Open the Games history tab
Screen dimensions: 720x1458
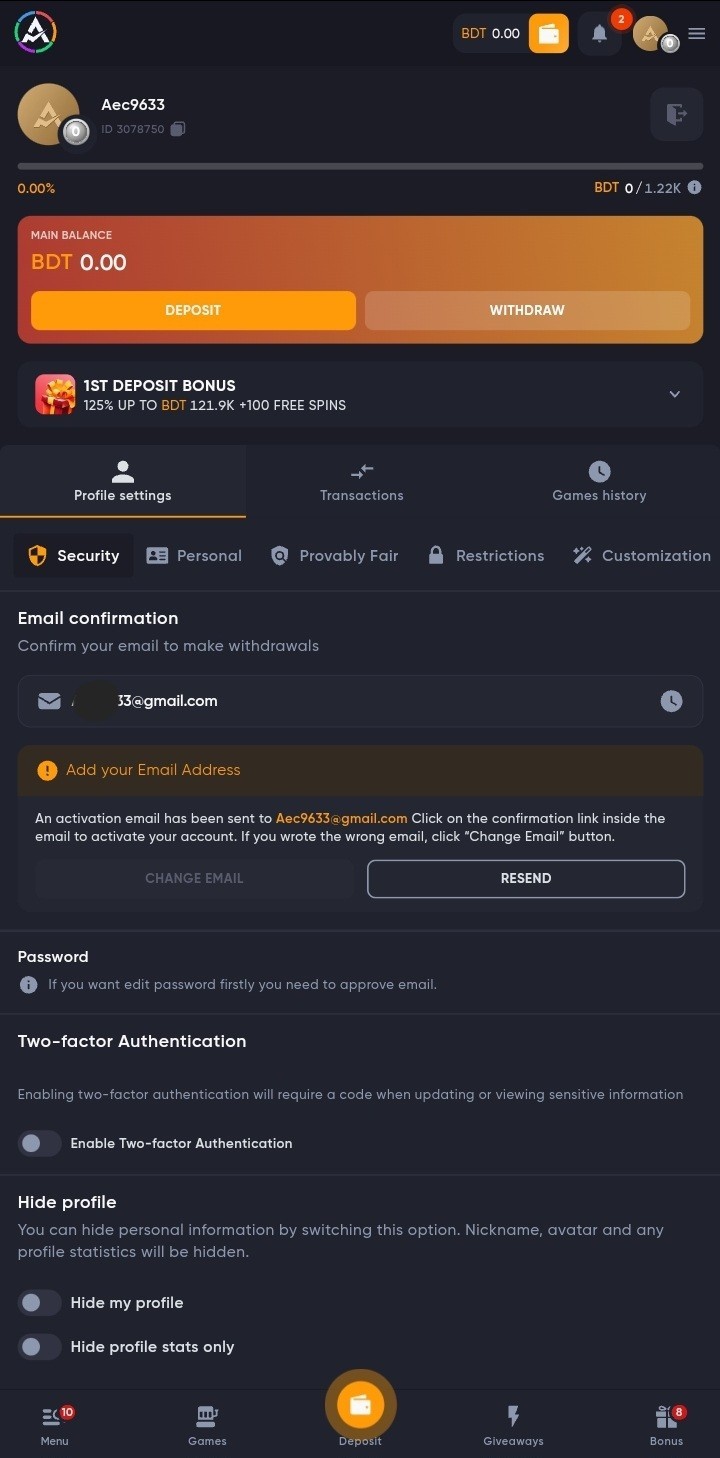point(599,482)
